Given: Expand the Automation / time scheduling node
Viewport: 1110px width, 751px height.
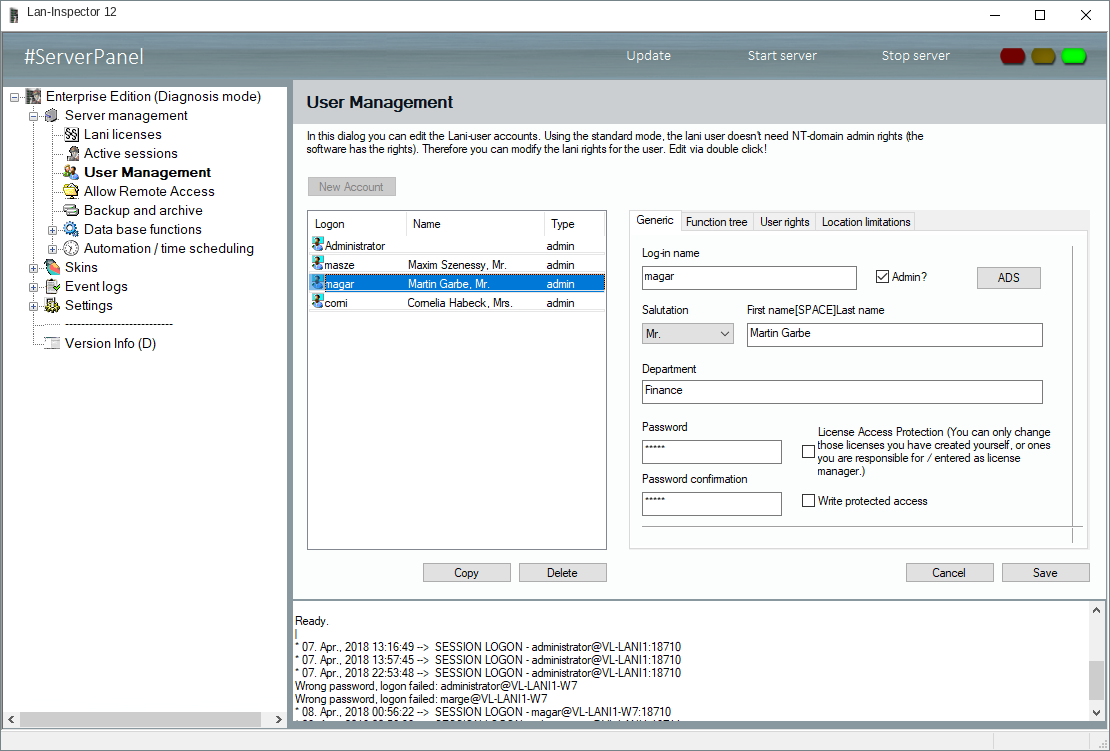Looking at the screenshot, I should [x=52, y=249].
